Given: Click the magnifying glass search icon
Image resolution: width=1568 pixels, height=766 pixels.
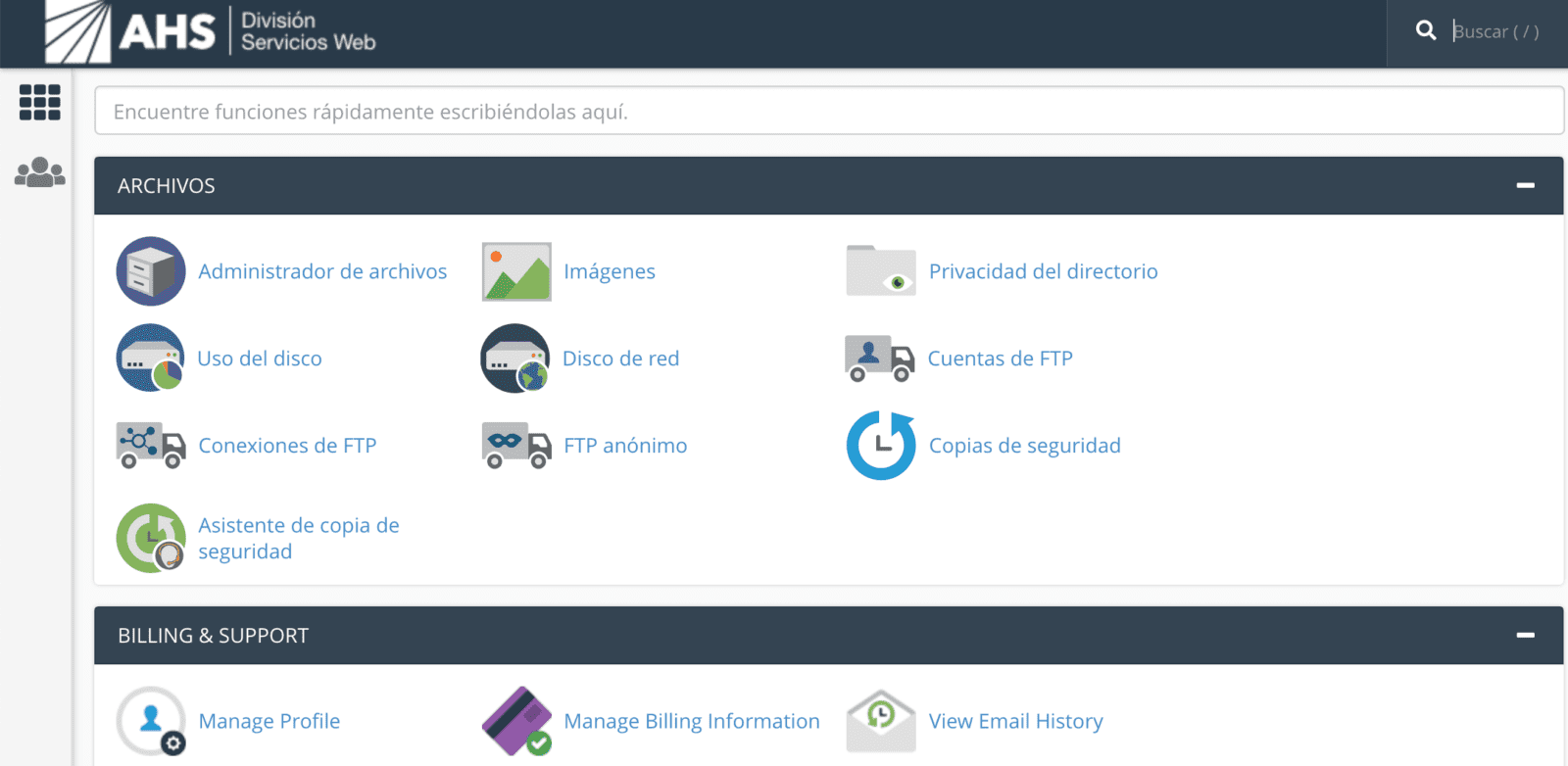Looking at the screenshot, I should (x=1426, y=31).
